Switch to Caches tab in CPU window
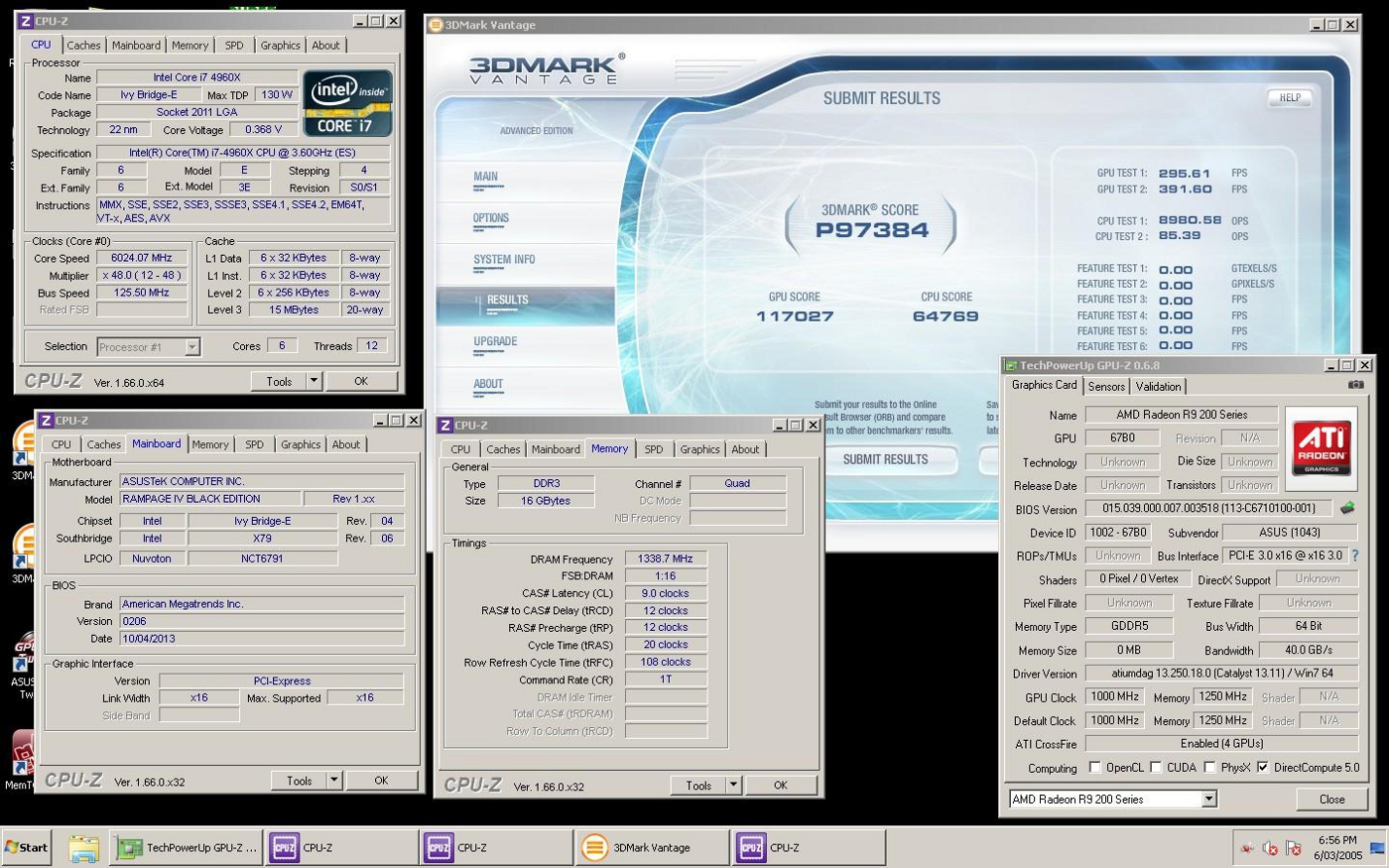This screenshot has height=868, width=1389. 83,45
